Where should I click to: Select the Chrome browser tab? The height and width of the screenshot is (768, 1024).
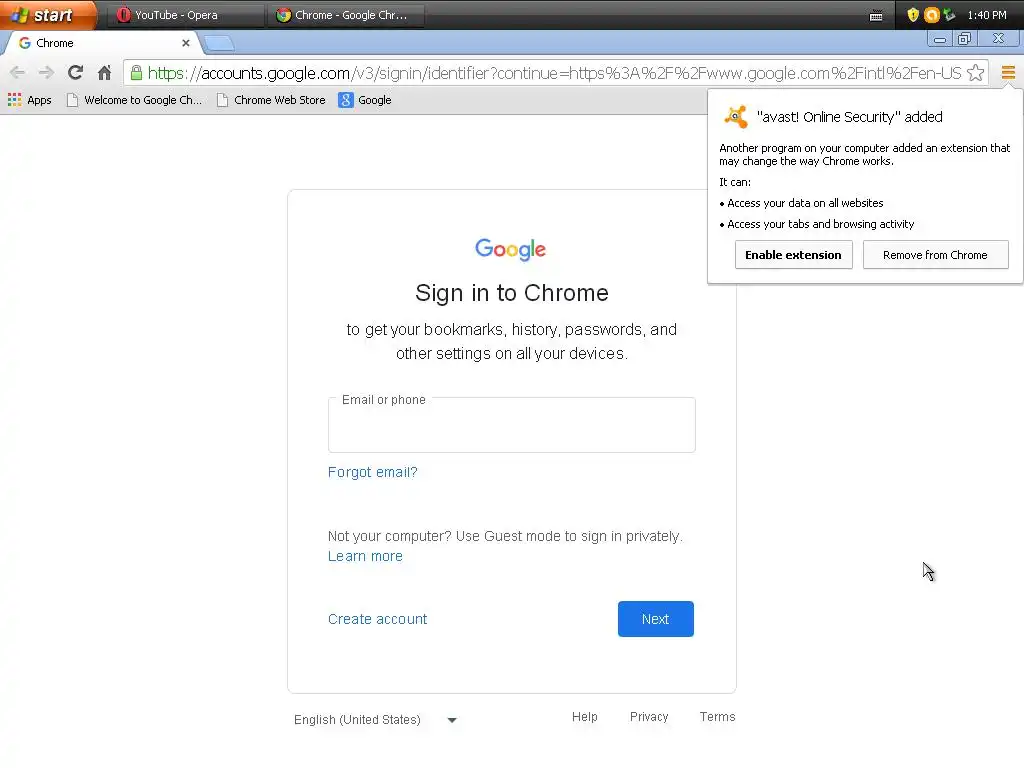click(101, 43)
